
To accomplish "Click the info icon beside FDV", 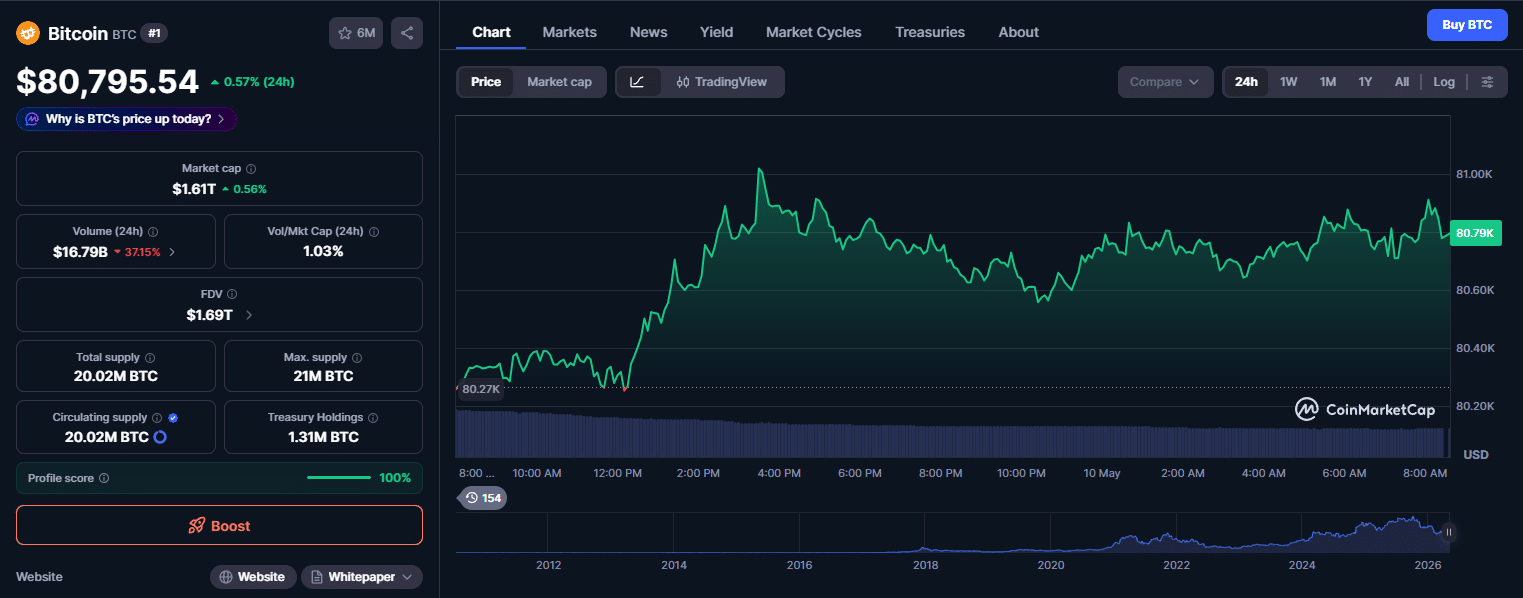I will click(232, 294).
